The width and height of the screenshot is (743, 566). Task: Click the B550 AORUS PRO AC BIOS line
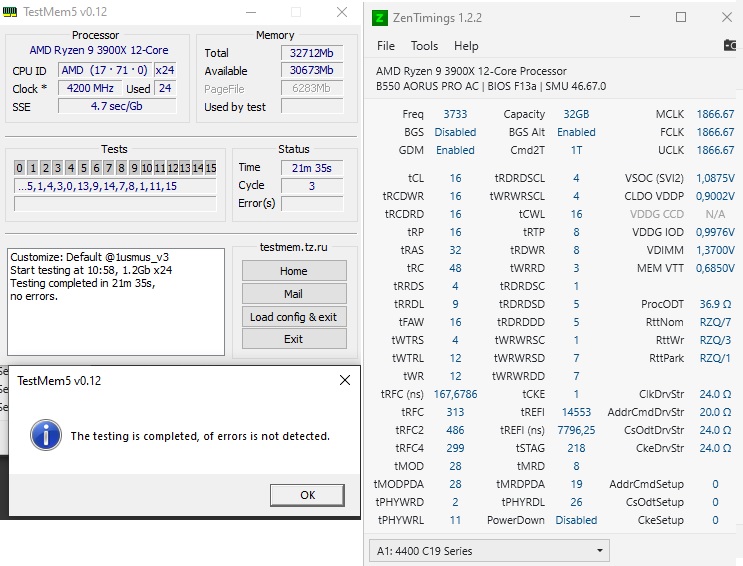pyautogui.click(x=491, y=86)
